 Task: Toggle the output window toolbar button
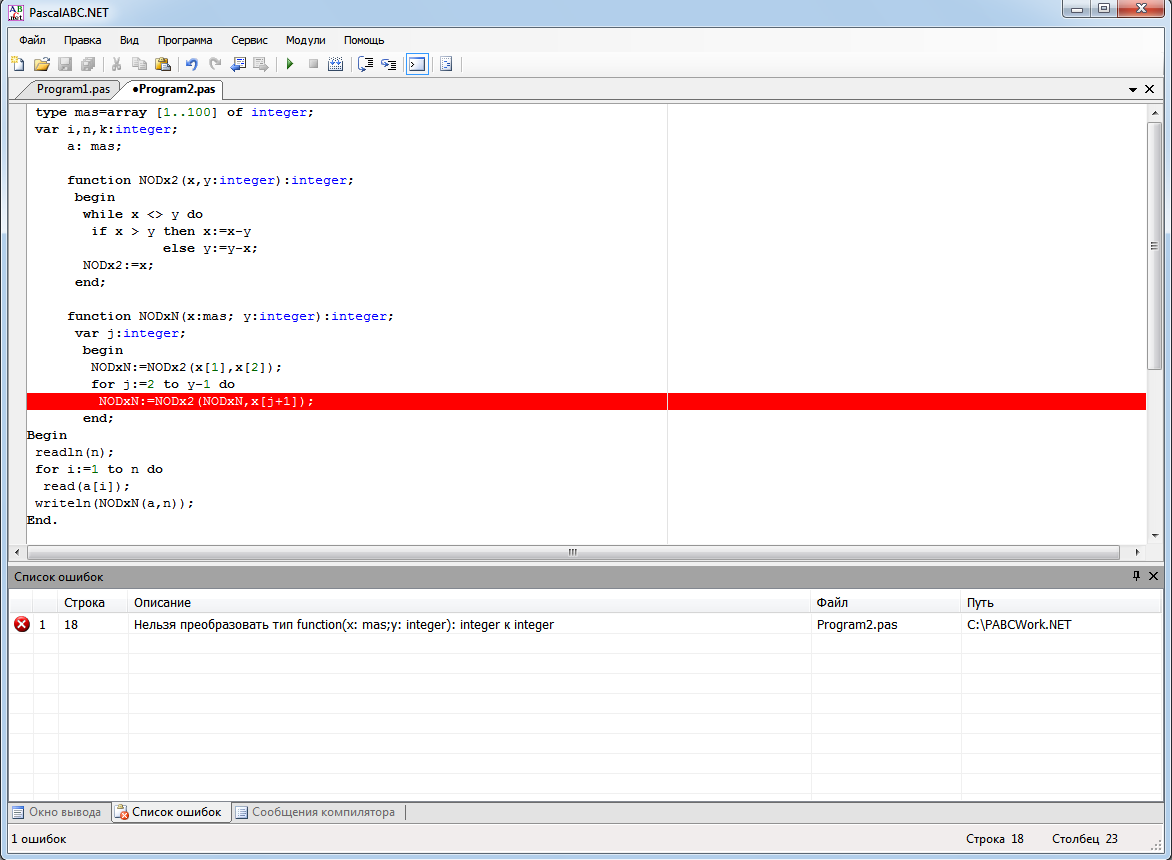[x=416, y=64]
